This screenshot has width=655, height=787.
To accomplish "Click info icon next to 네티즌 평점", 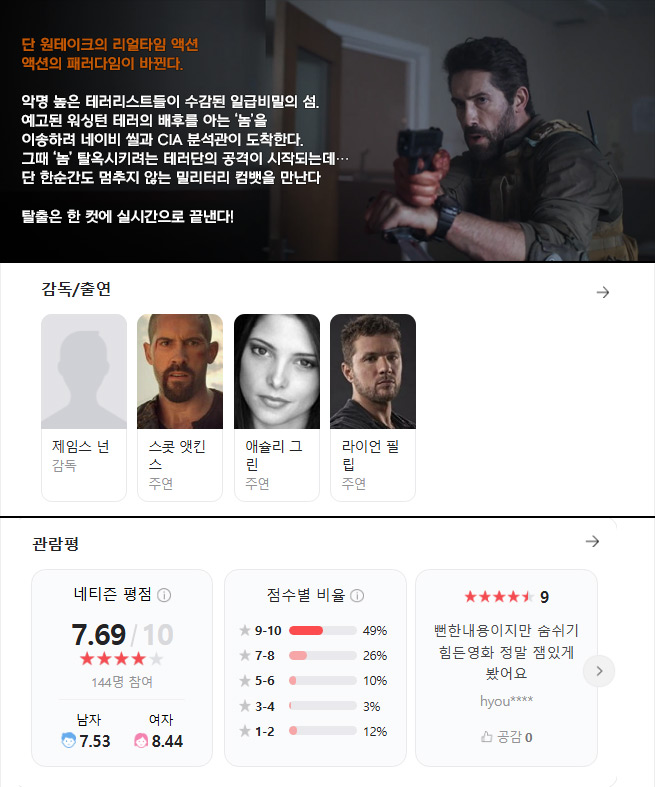I will click(x=164, y=595).
